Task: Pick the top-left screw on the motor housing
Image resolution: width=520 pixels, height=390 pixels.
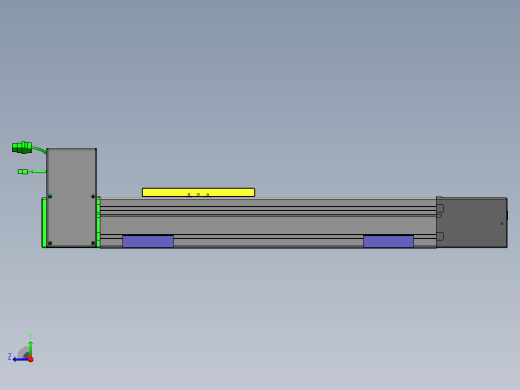Action: coord(50,196)
